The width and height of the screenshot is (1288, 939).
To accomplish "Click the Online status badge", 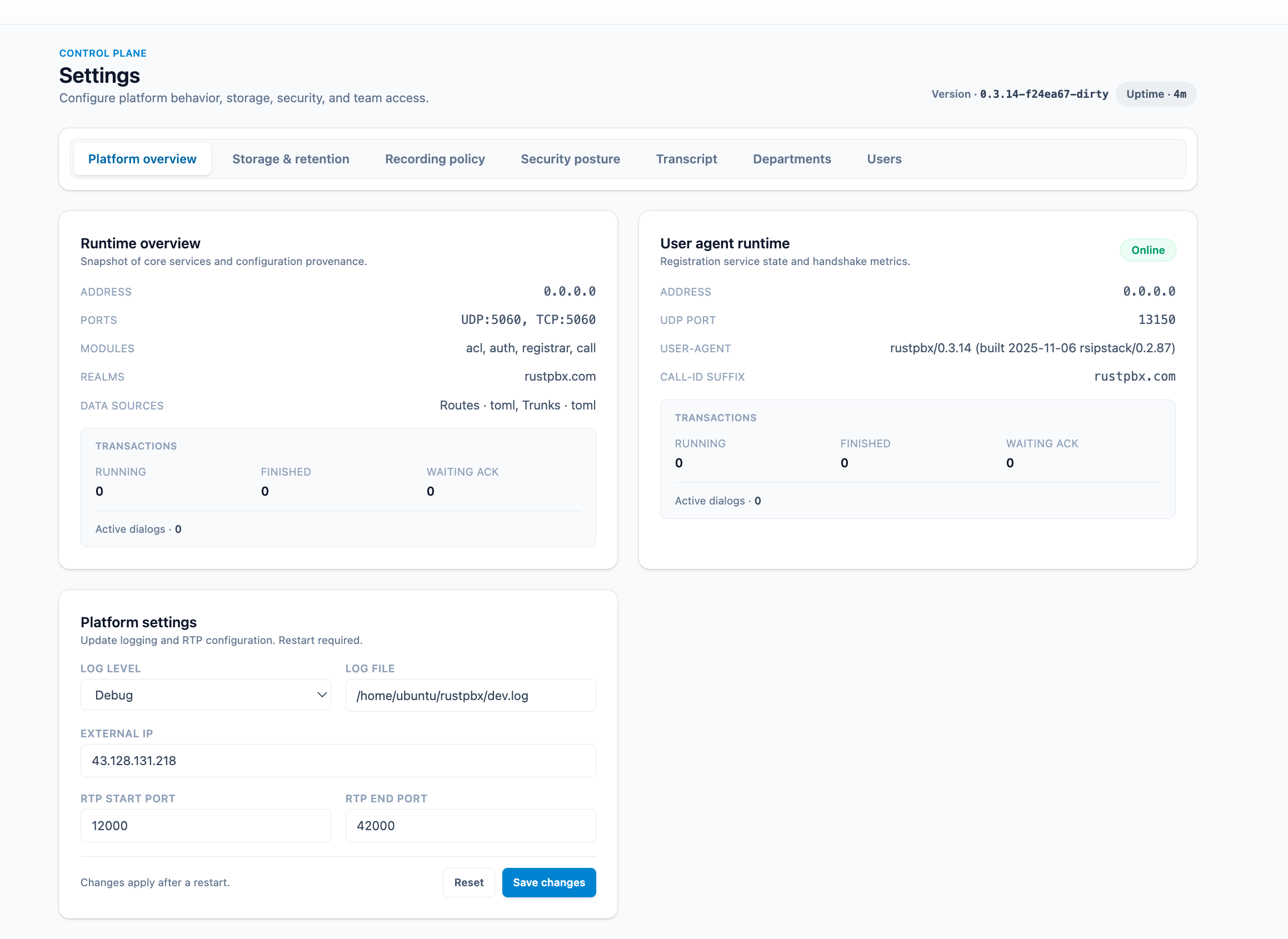I will (1147, 250).
